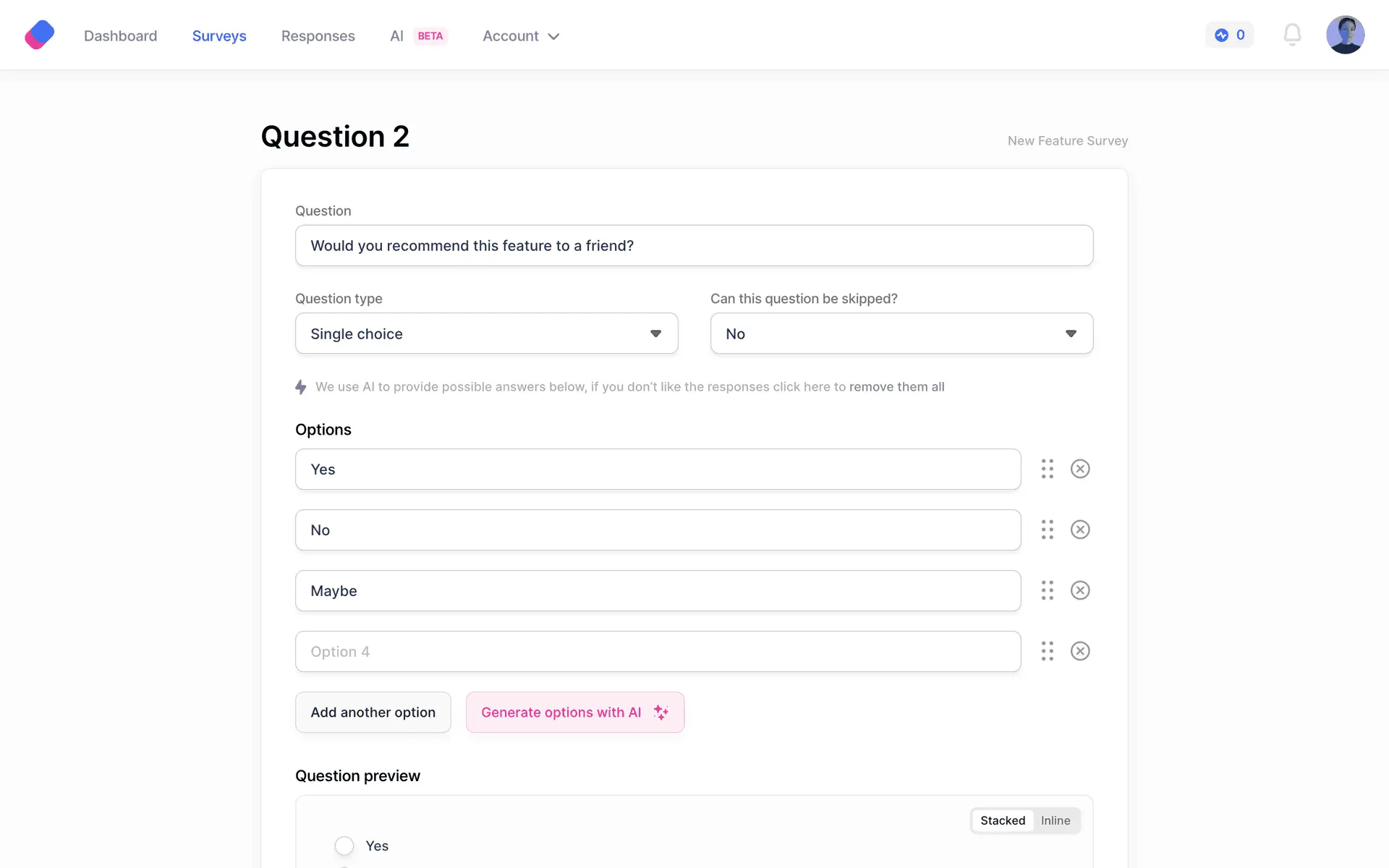Screen dimensions: 1389x868
Task: Remove the empty Option 4 row
Action: pos(1080,651)
